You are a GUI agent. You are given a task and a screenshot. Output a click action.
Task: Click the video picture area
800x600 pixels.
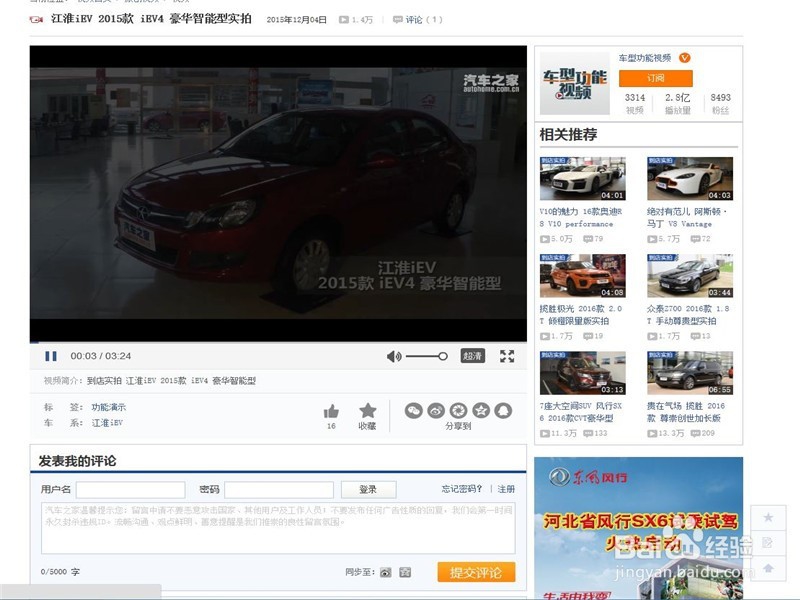[x=278, y=193]
